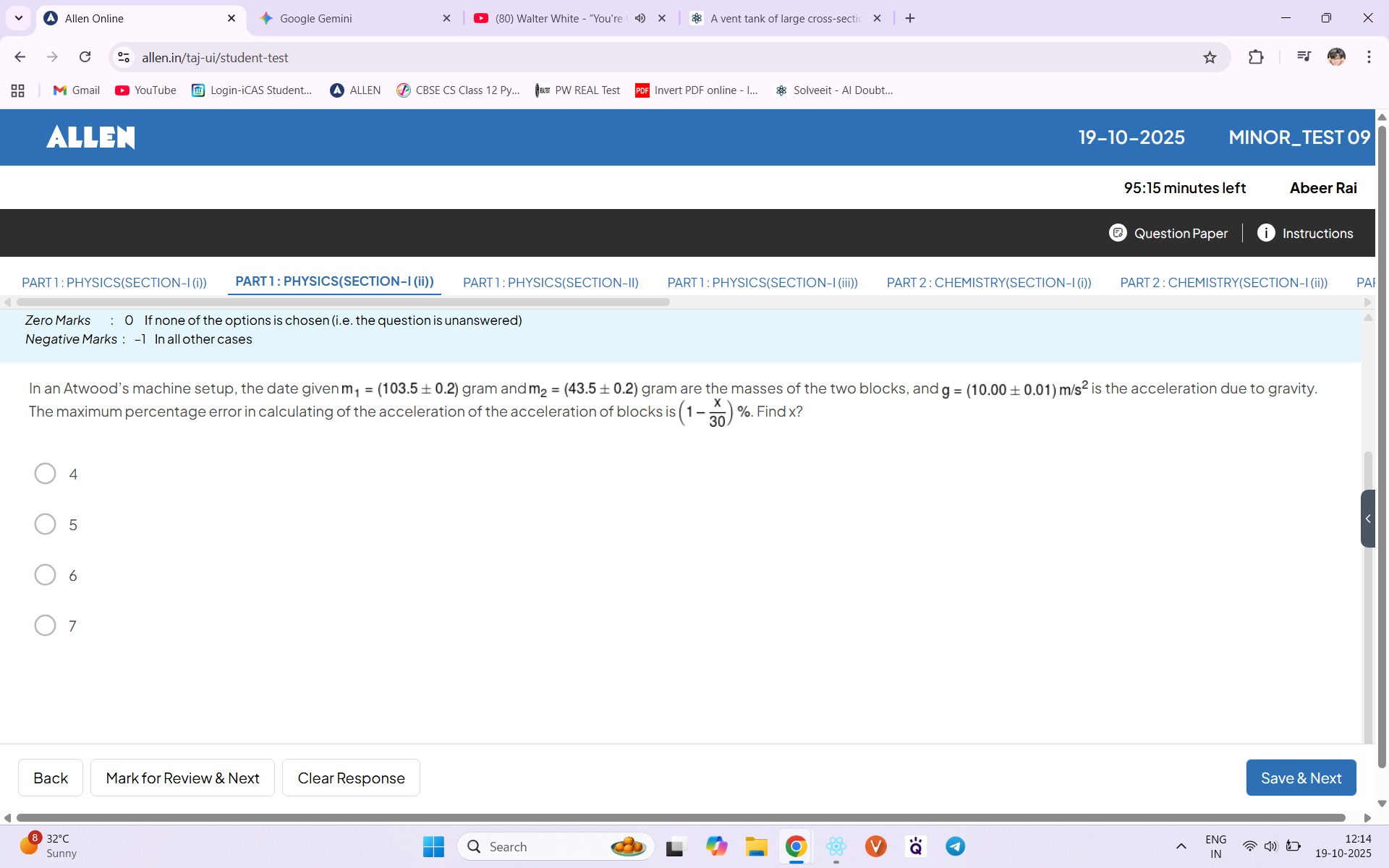This screenshot has height=868, width=1389.
Task: Select answer option 4
Action: tap(45, 474)
